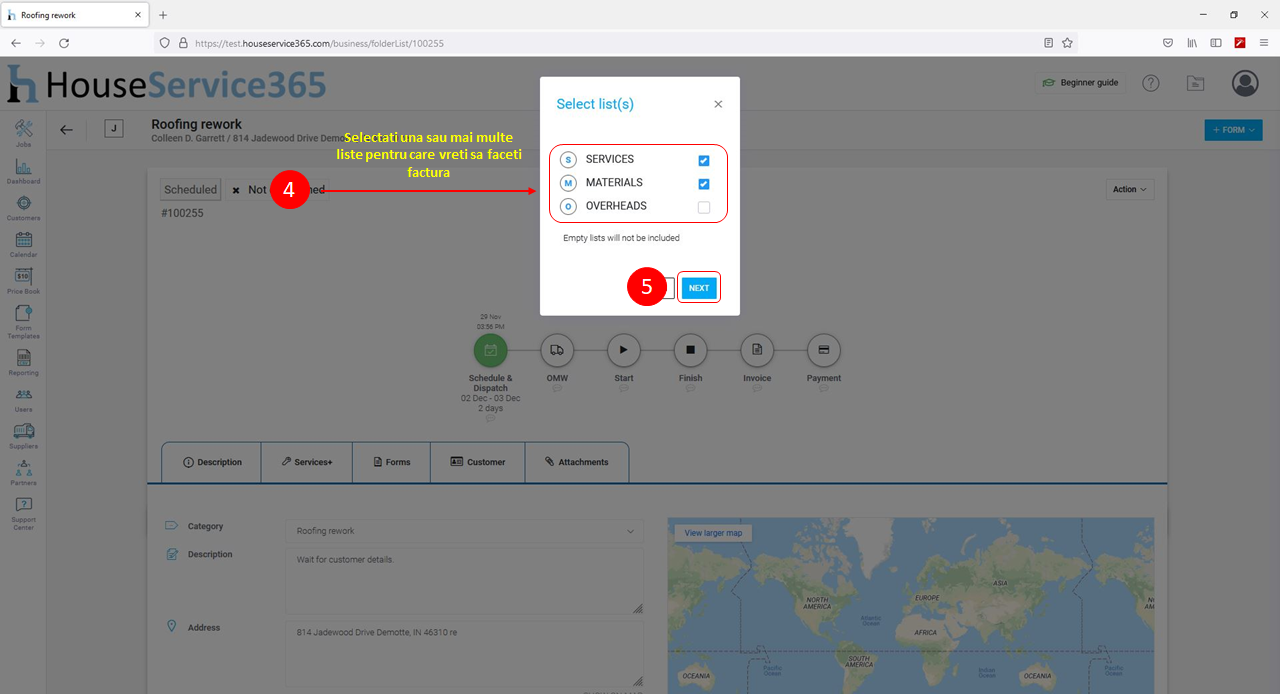Open the Dashboard sidebar icon

point(24,170)
